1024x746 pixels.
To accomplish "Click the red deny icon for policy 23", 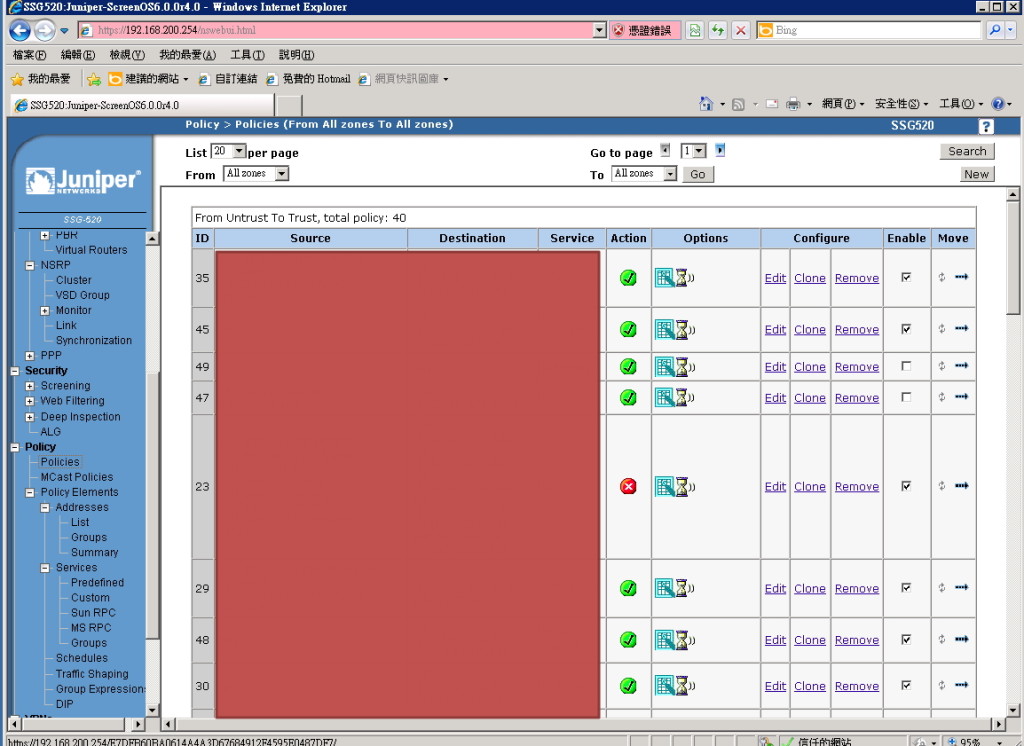I will coord(628,486).
